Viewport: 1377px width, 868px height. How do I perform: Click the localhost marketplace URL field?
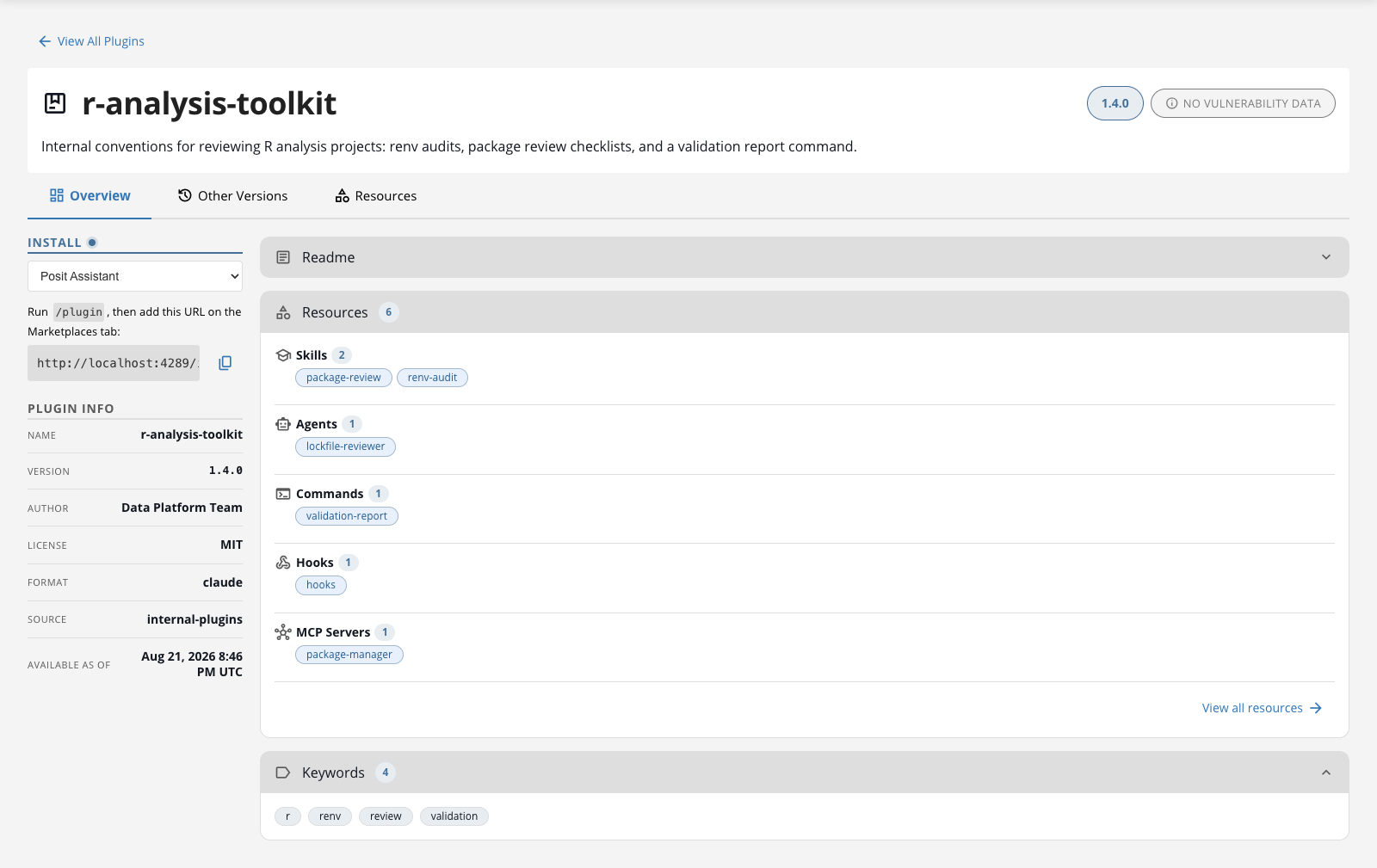tap(114, 363)
